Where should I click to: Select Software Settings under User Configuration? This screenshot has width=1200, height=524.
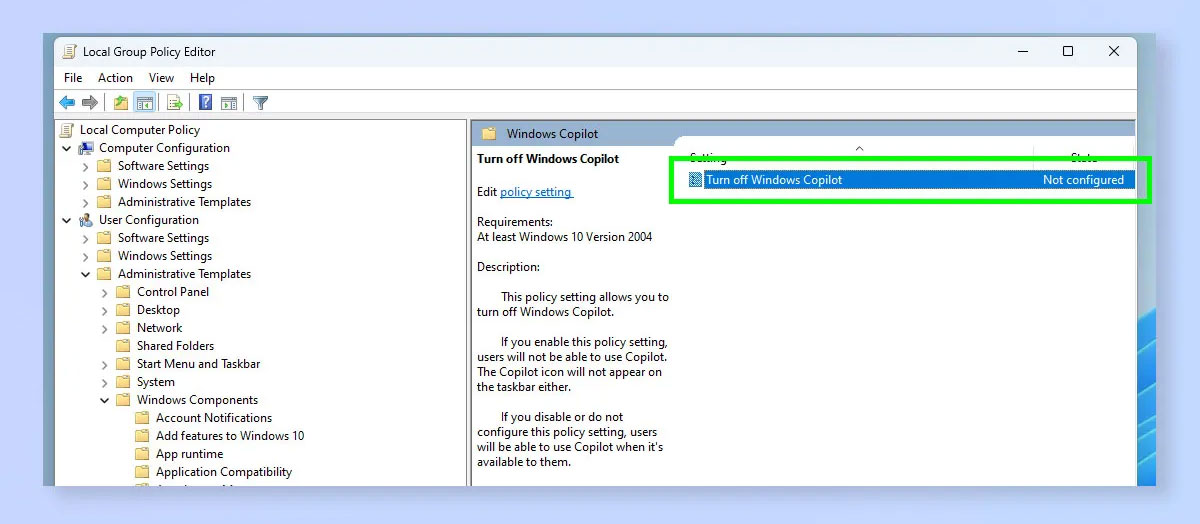pos(163,238)
